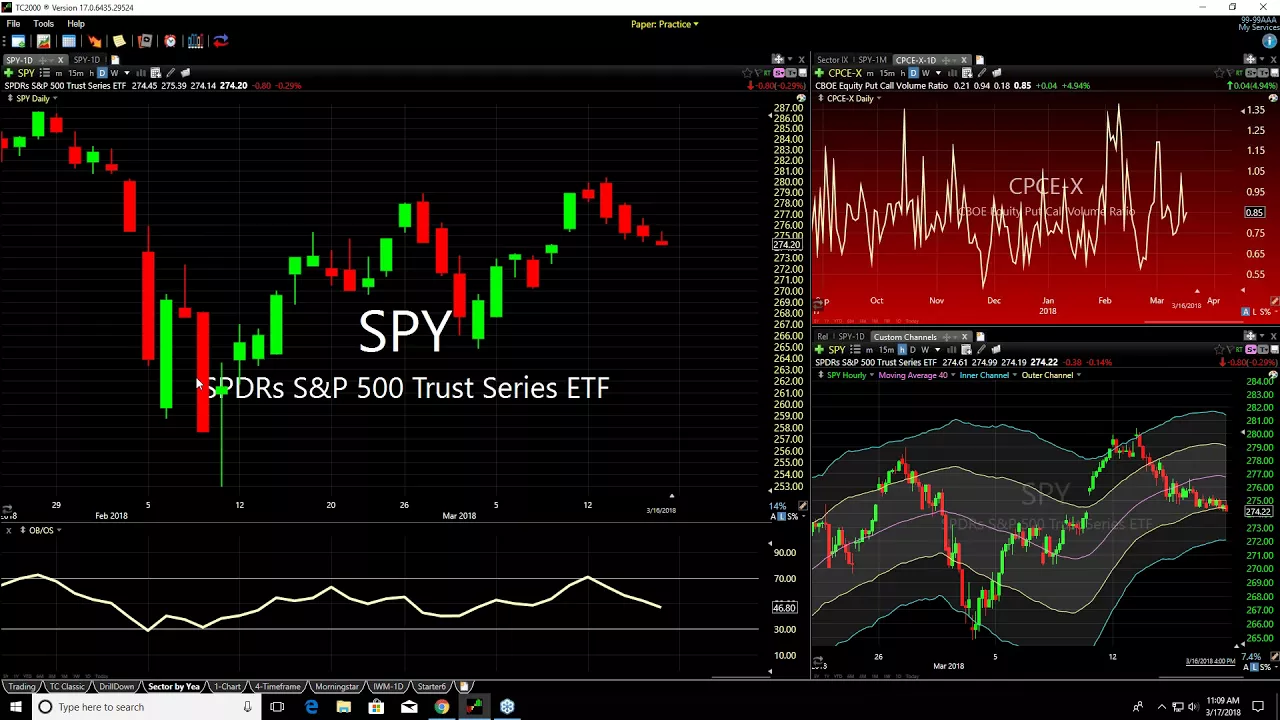Open the library books icon in toolbar
1280x720 pixels.
click(195, 41)
